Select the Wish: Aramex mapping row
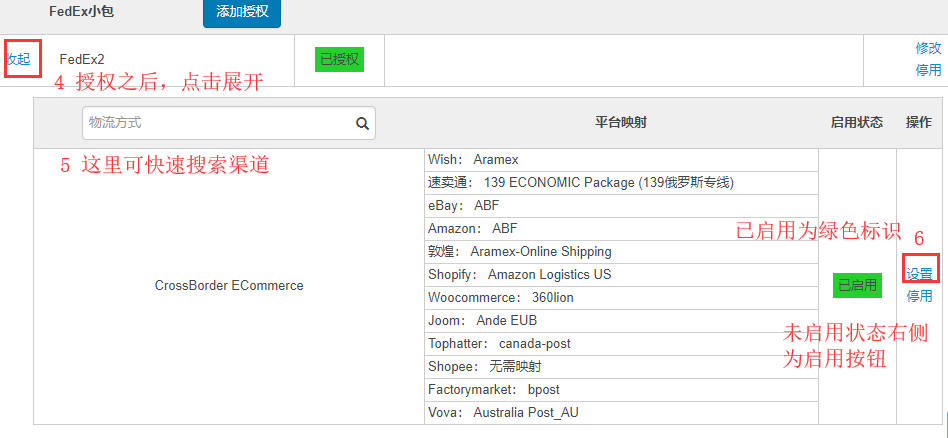 coord(621,160)
